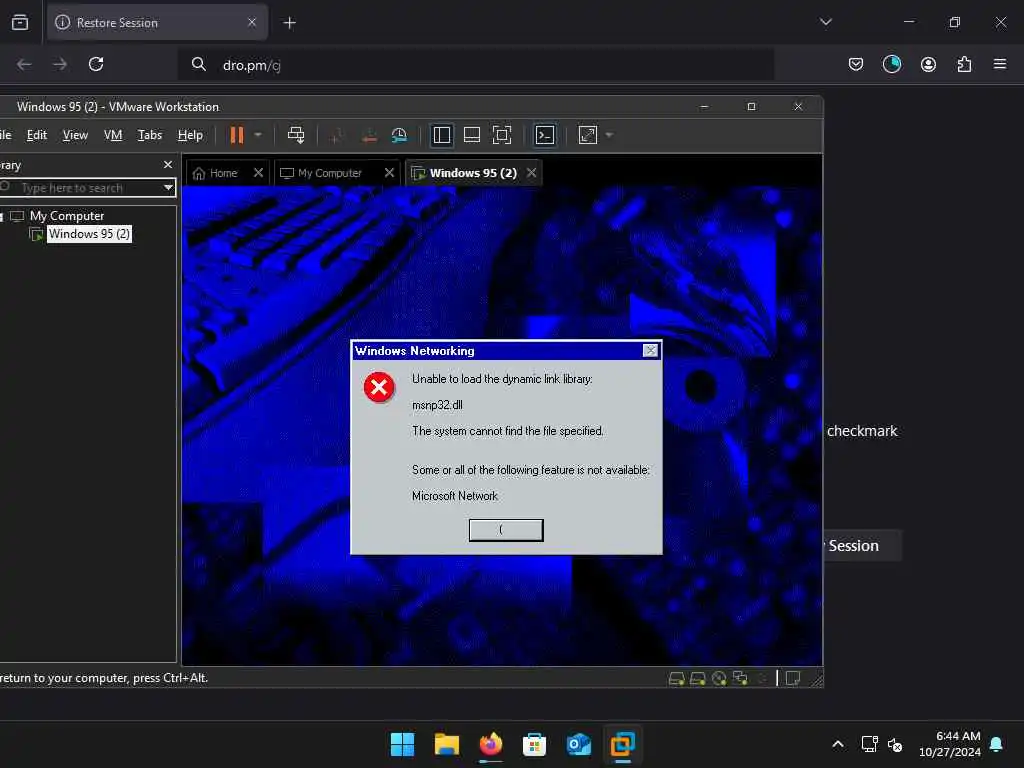Open the taskbar clock and date
1024x768 pixels.
950,744
